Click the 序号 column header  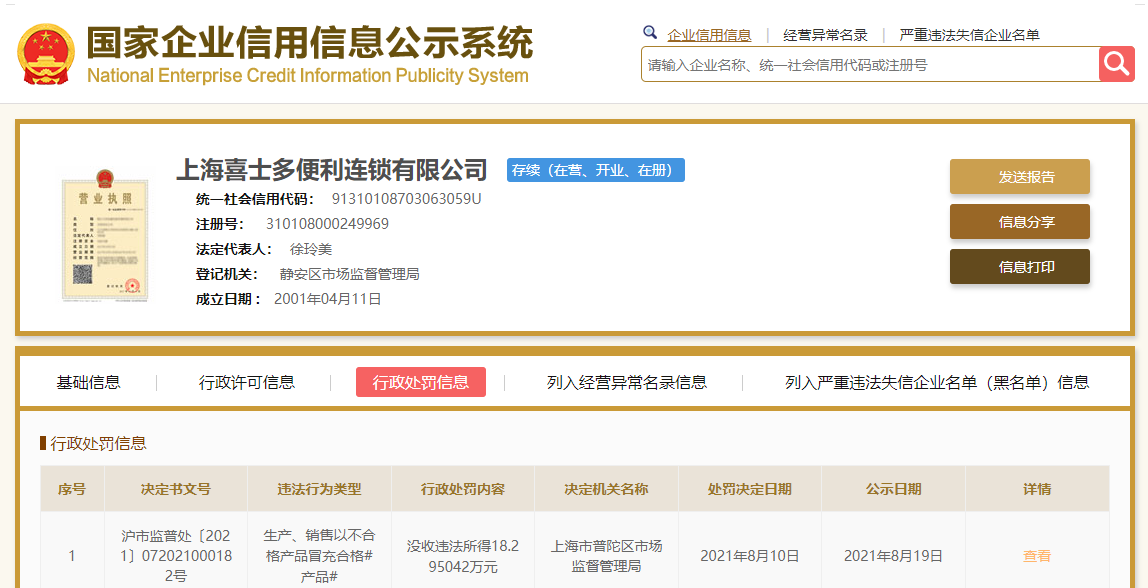(72, 489)
